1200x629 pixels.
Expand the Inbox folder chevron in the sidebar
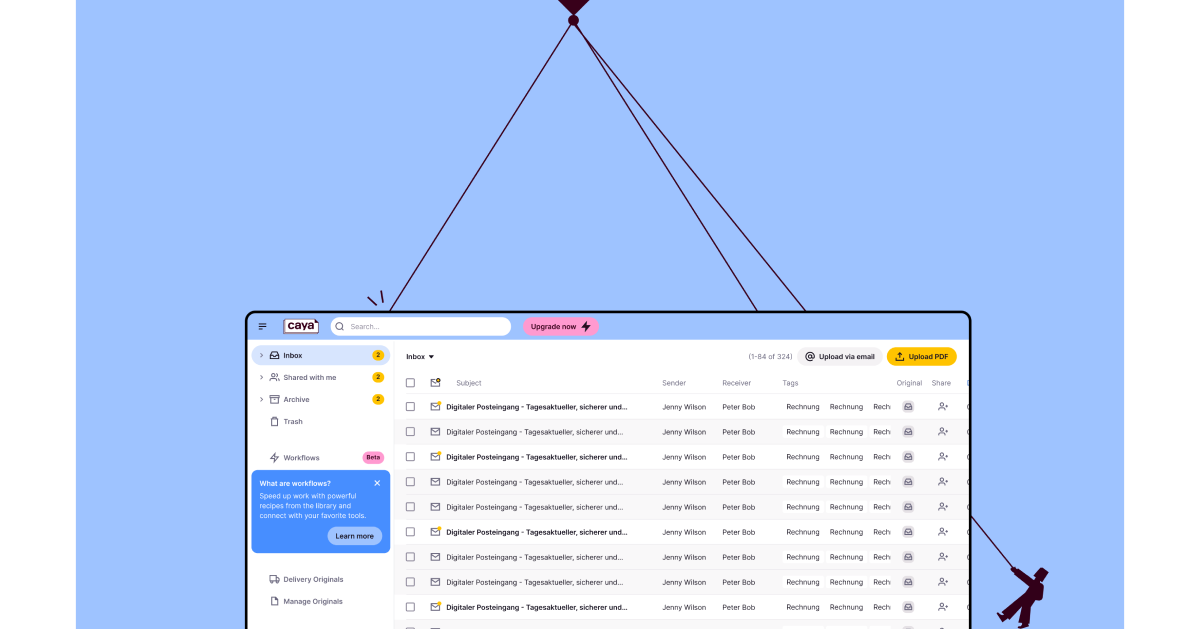pos(262,355)
